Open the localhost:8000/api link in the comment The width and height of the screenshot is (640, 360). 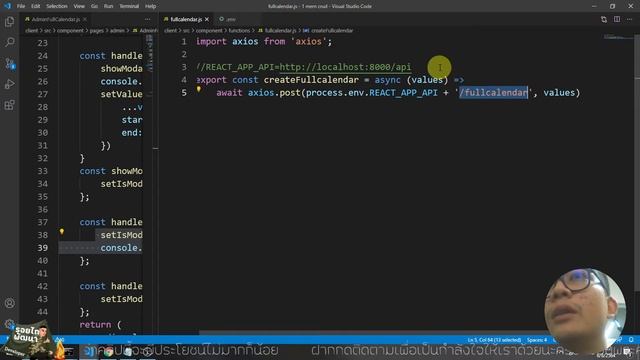click(345, 67)
